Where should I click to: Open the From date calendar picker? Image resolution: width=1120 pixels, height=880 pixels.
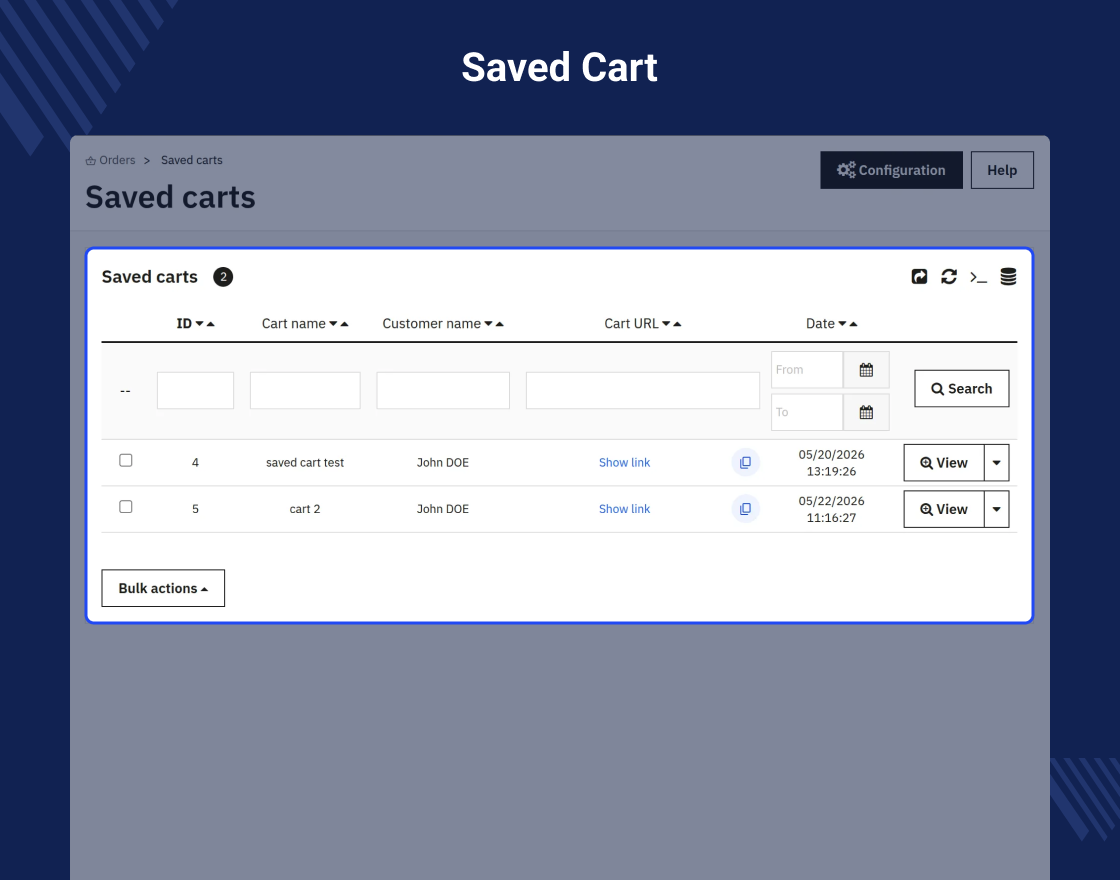[866, 370]
